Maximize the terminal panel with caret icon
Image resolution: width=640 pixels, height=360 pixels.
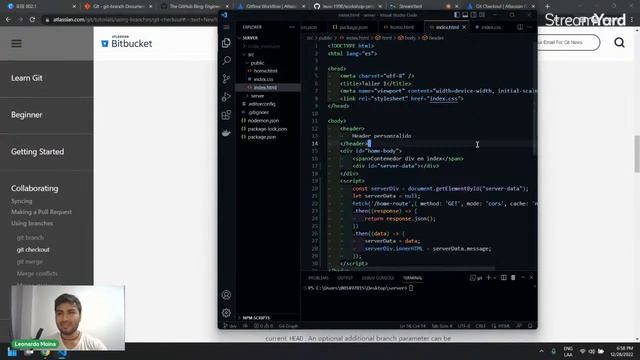pyautogui.click(x=523, y=278)
